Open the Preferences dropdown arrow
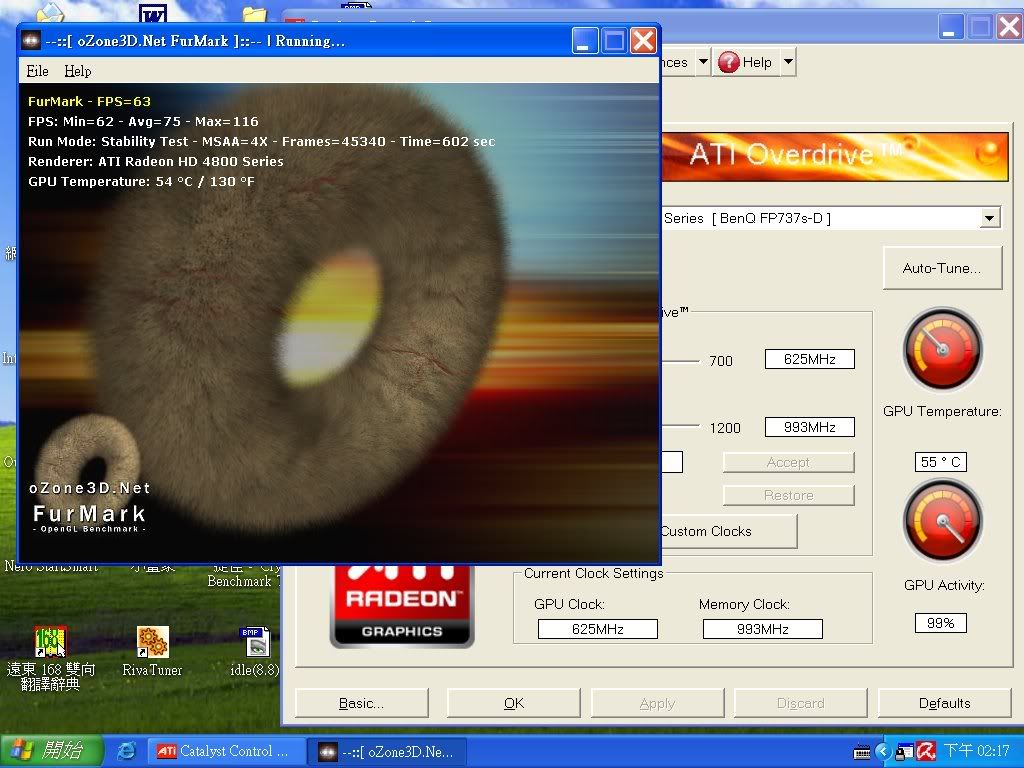Viewport: 1024px width, 768px height. (x=703, y=62)
